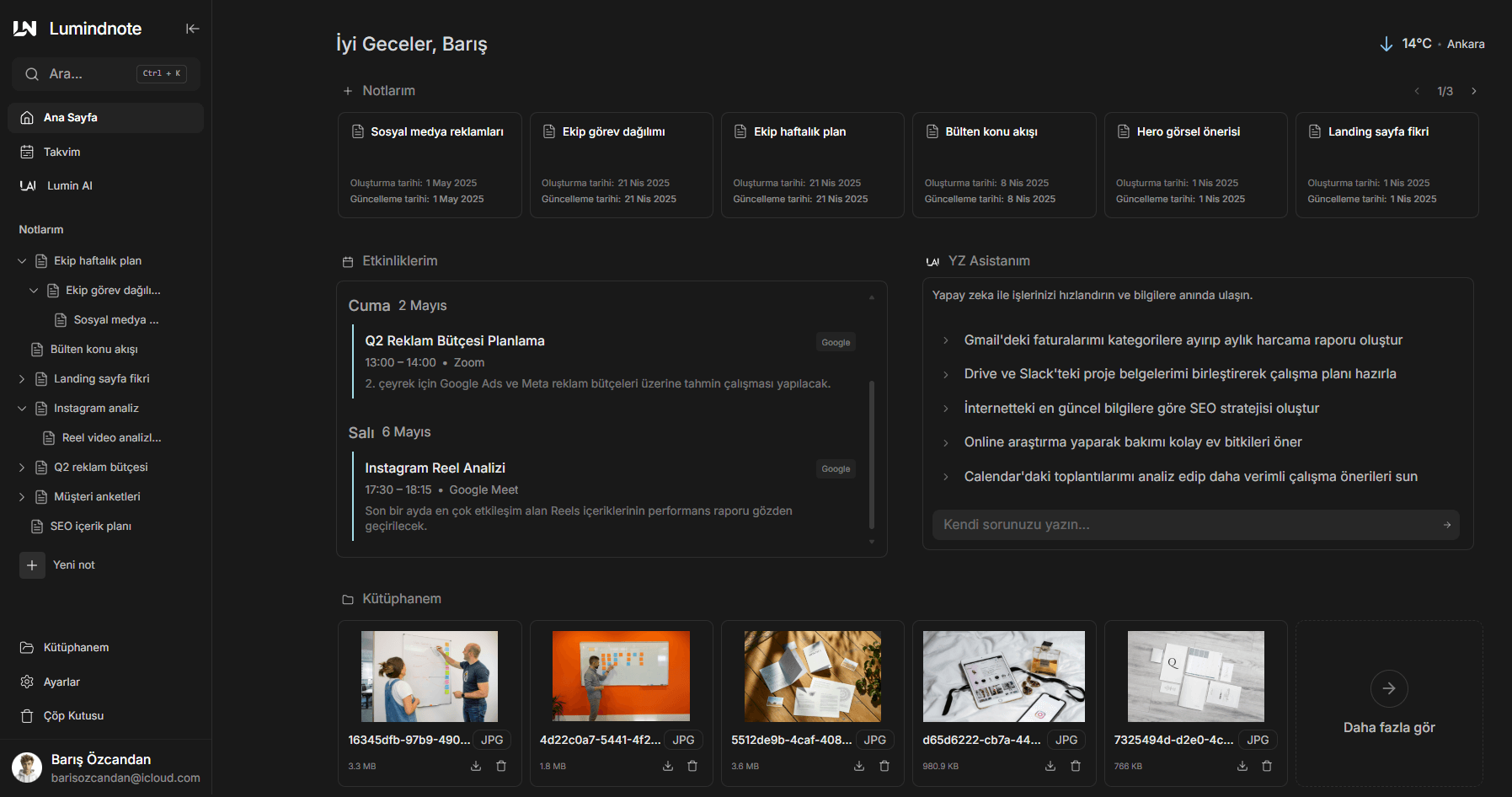Open the 5512de9b image thumbnail

point(813,677)
